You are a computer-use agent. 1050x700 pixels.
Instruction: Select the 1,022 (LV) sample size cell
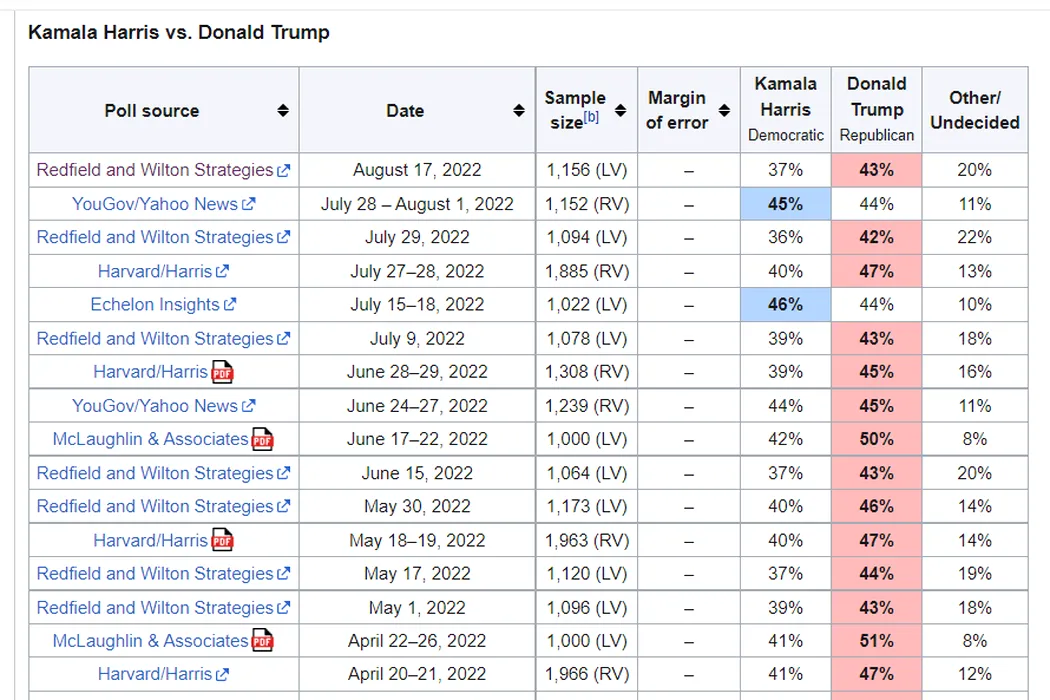tap(587, 305)
